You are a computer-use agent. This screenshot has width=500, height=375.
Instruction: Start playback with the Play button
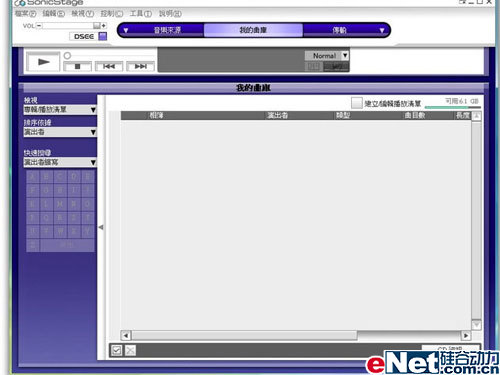[43, 62]
